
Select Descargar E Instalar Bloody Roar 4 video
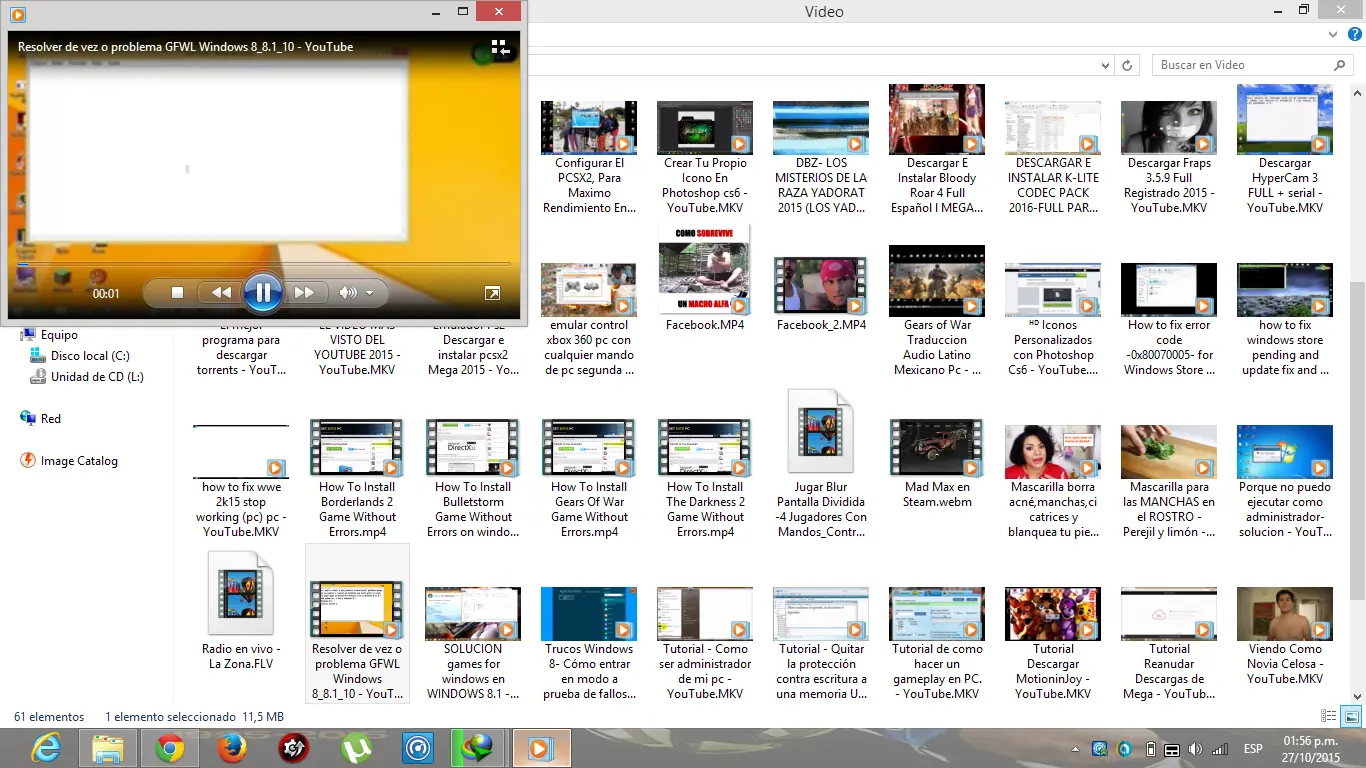tap(937, 150)
